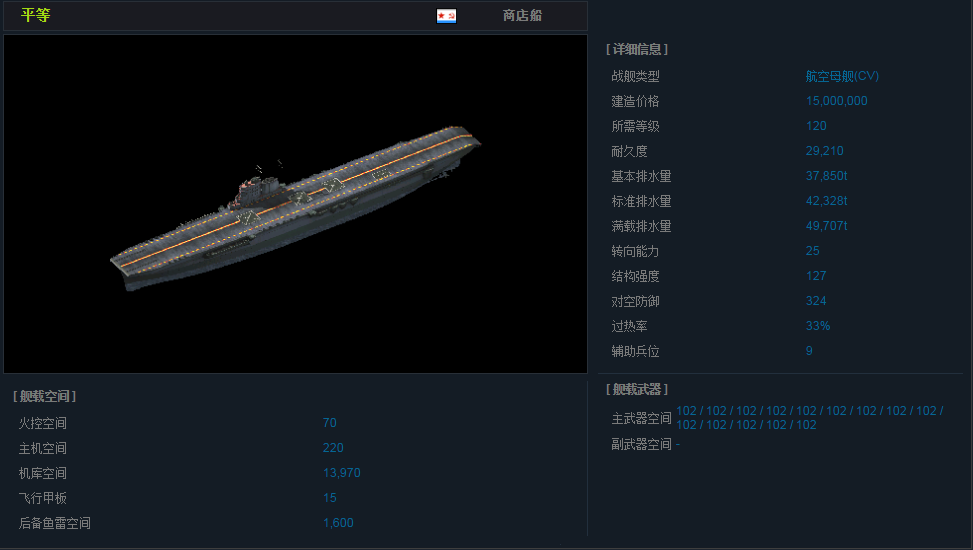Click the [舰载空间] section header
Screen dimensions: 973x550
(x=45, y=396)
